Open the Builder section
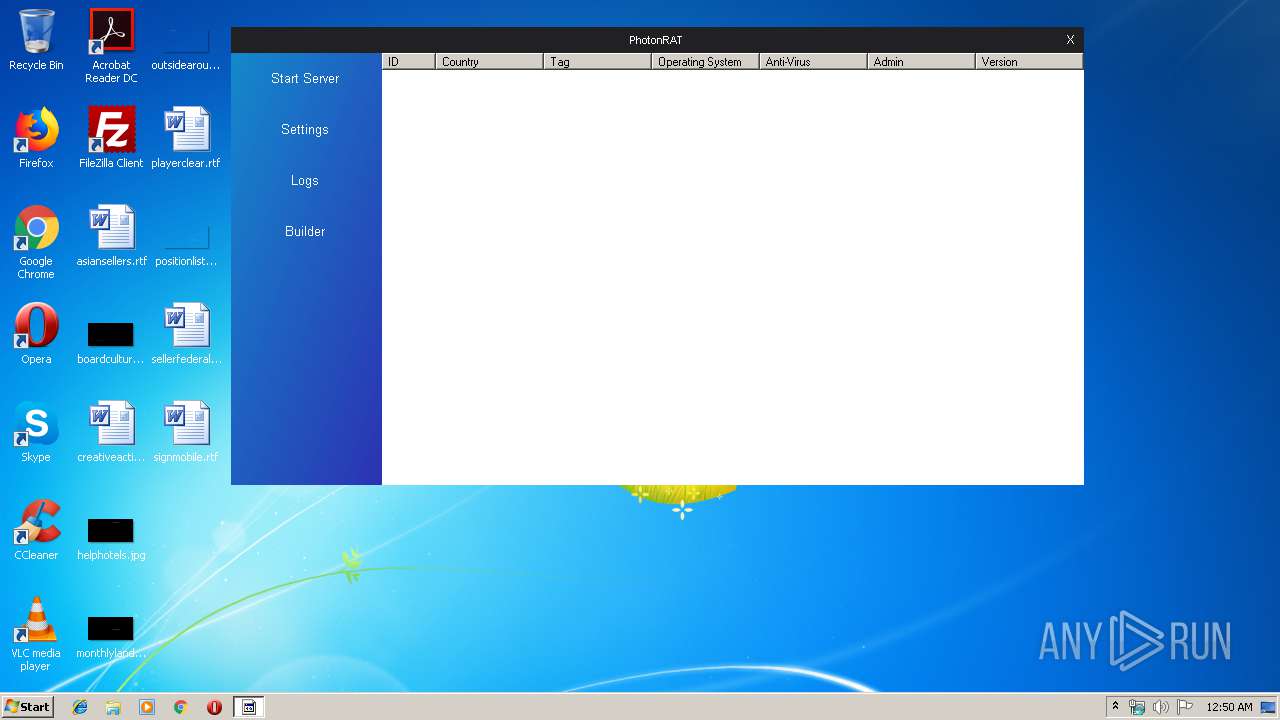The height and width of the screenshot is (720, 1280). coord(305,231)
